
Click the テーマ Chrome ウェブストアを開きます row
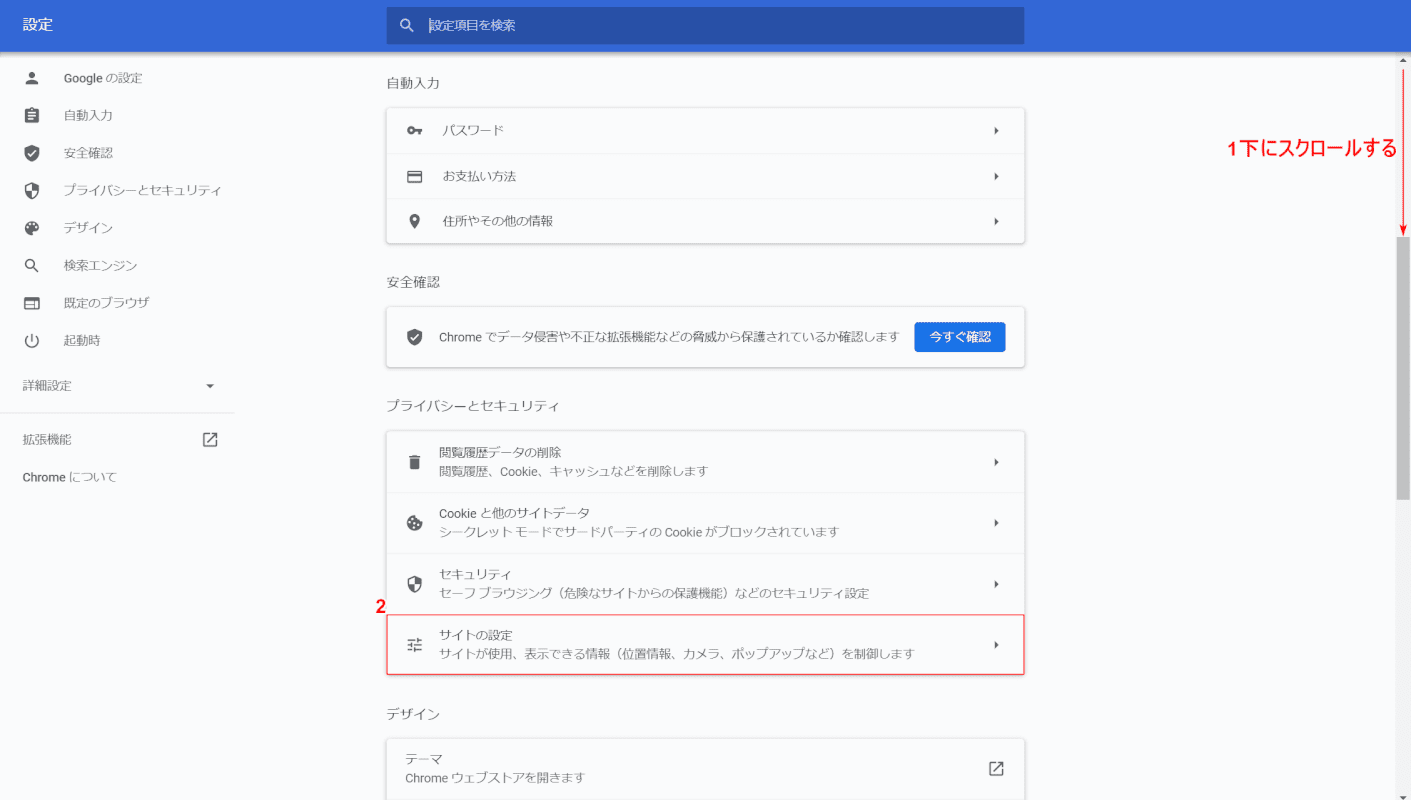[x=705, y=768]
